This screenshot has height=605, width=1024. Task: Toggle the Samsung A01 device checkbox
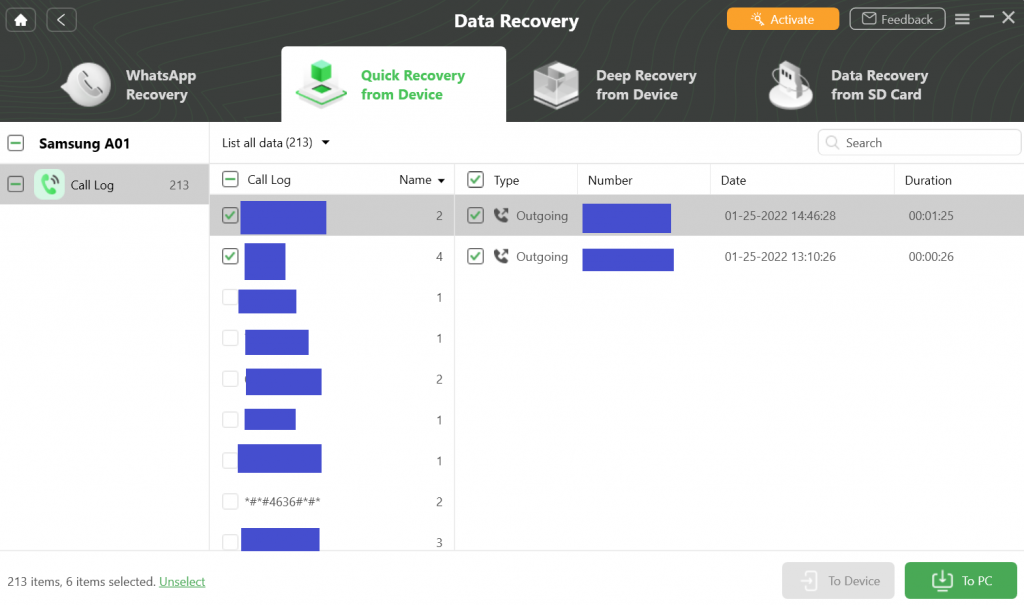coord(16,143)
